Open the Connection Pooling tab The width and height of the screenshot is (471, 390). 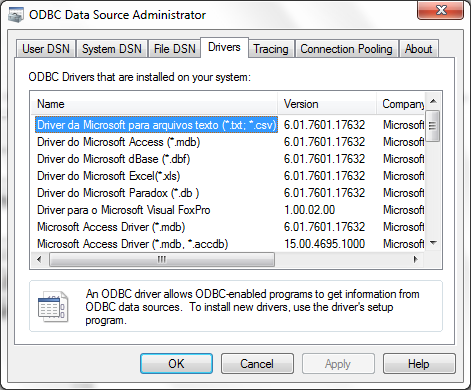pos(346,49)
